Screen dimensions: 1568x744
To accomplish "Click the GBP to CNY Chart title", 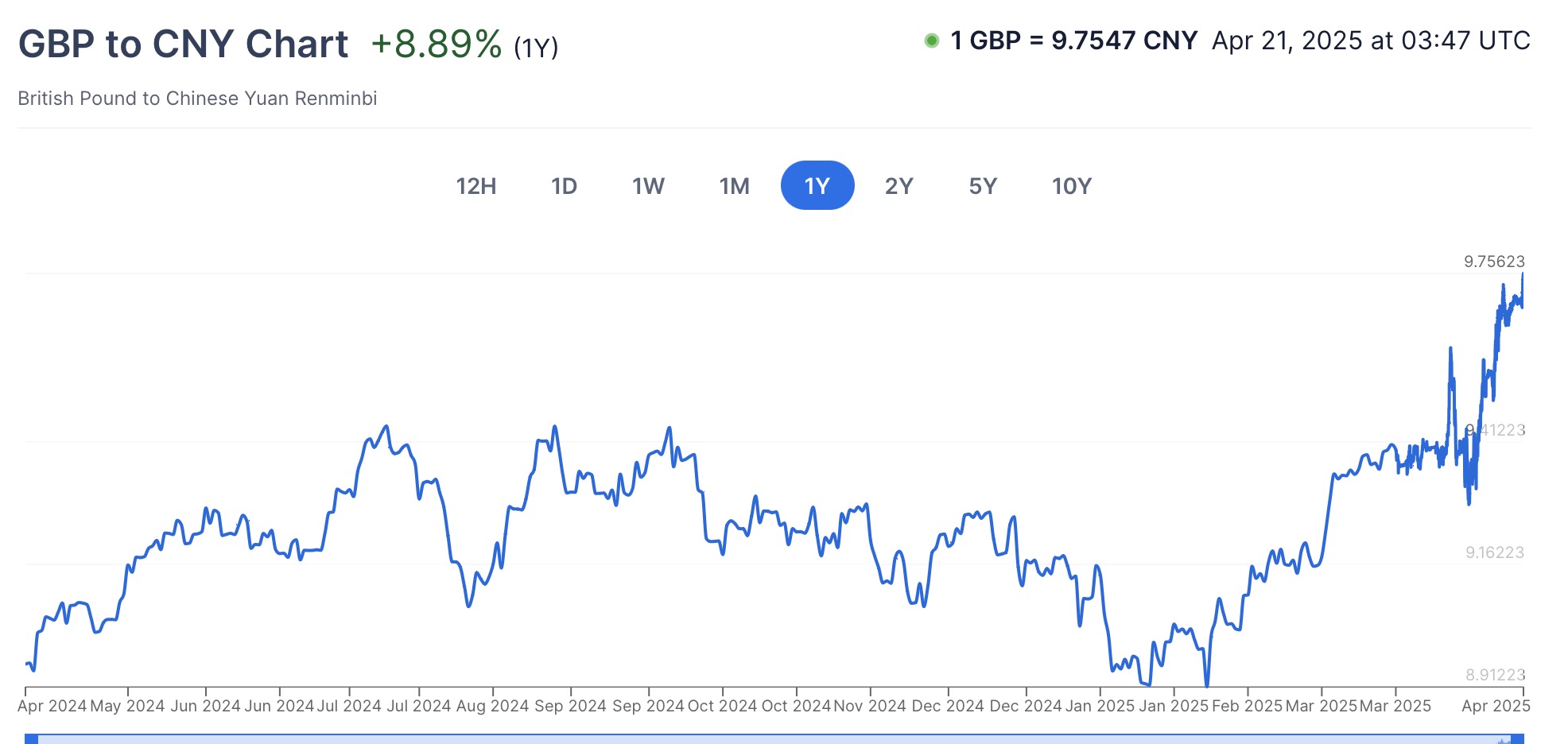I will (184, 43).
